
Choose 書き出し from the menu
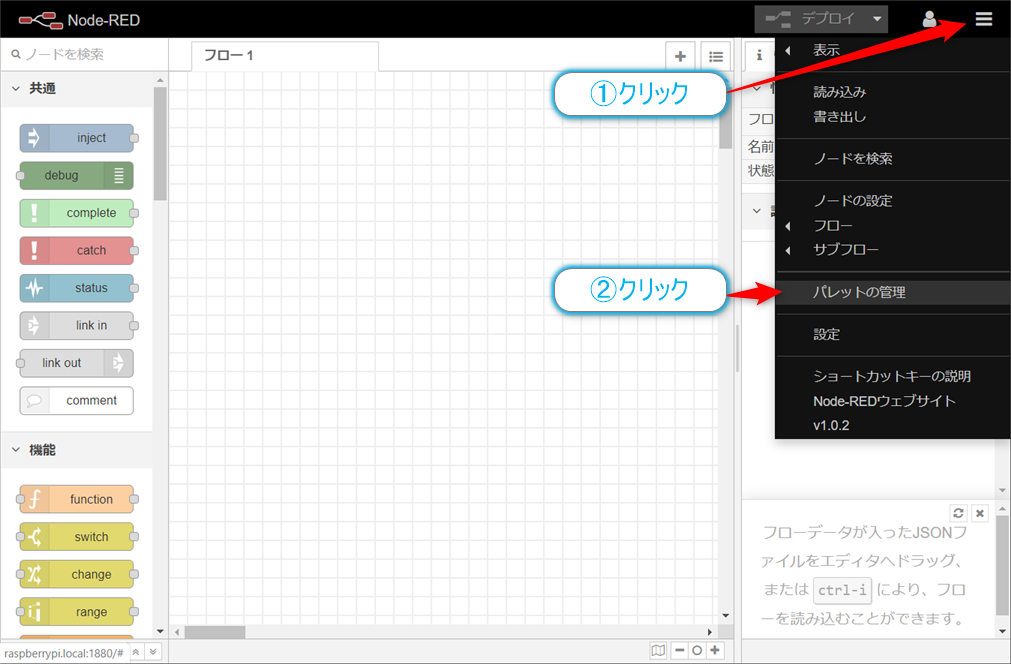click(892, 117)
